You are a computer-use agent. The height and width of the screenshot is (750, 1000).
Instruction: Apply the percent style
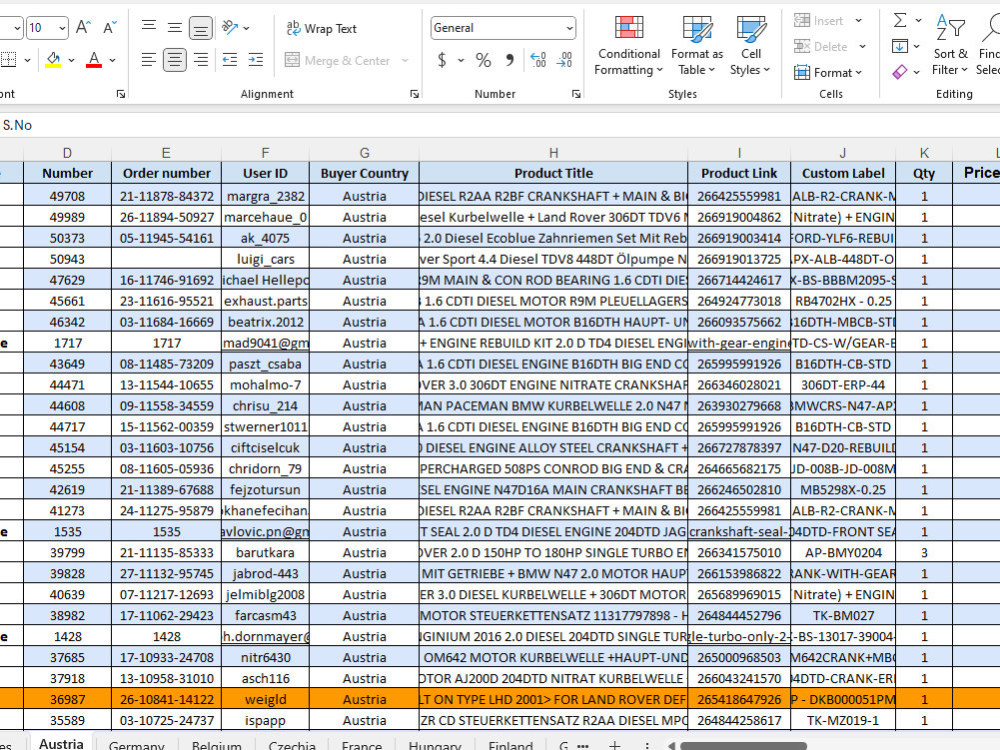pos(483,60)
